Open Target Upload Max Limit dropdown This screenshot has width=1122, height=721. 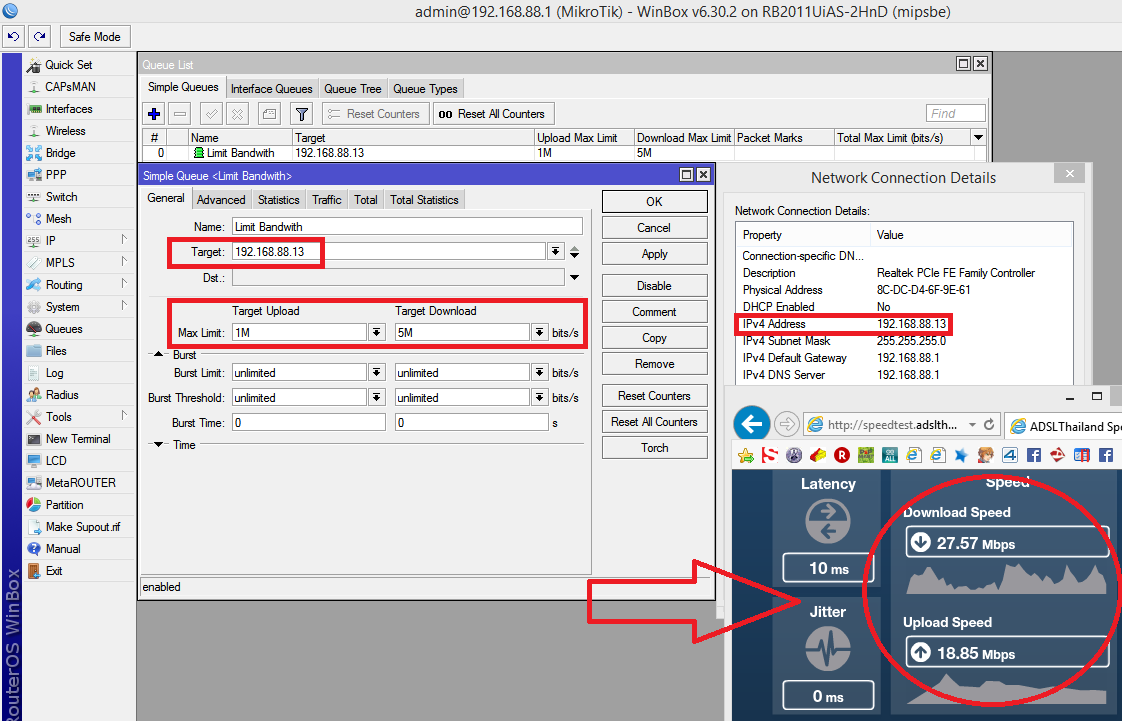(x=376, y=333)
